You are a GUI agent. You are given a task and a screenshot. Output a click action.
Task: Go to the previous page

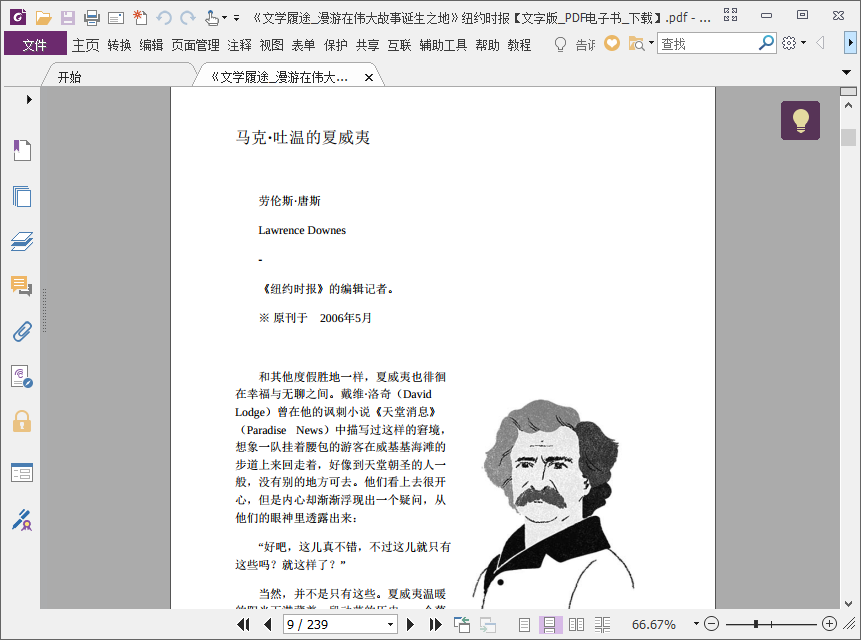(267, 624)
